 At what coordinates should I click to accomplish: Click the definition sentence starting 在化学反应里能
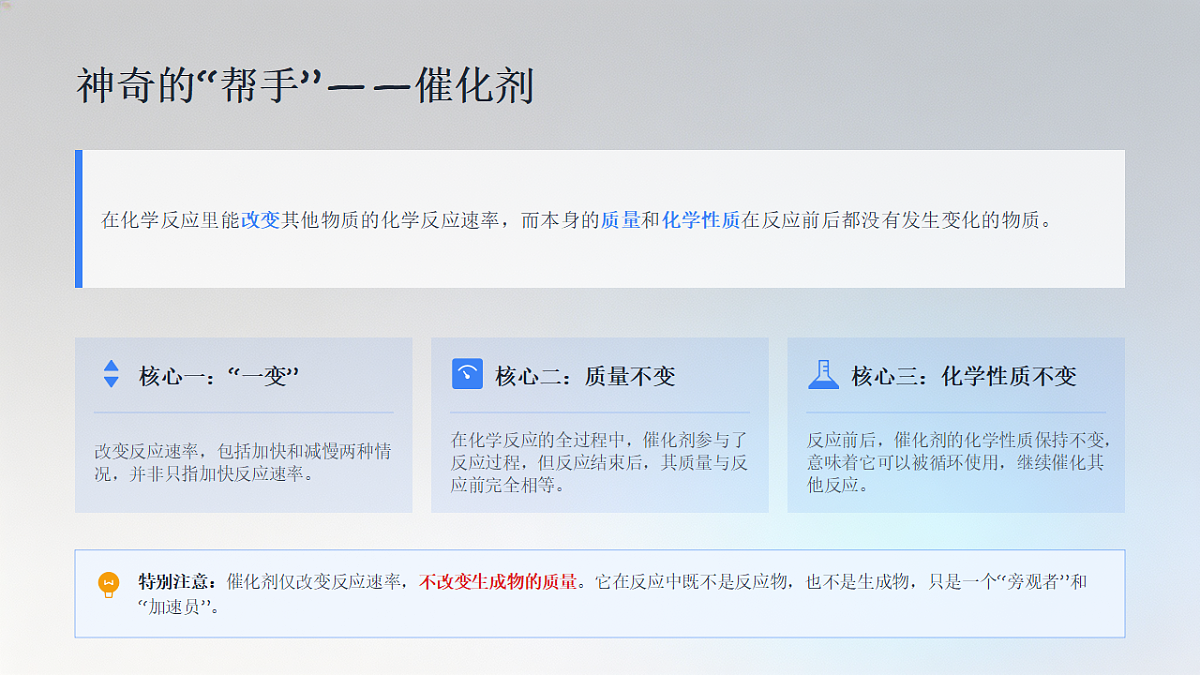click(577, 220)
